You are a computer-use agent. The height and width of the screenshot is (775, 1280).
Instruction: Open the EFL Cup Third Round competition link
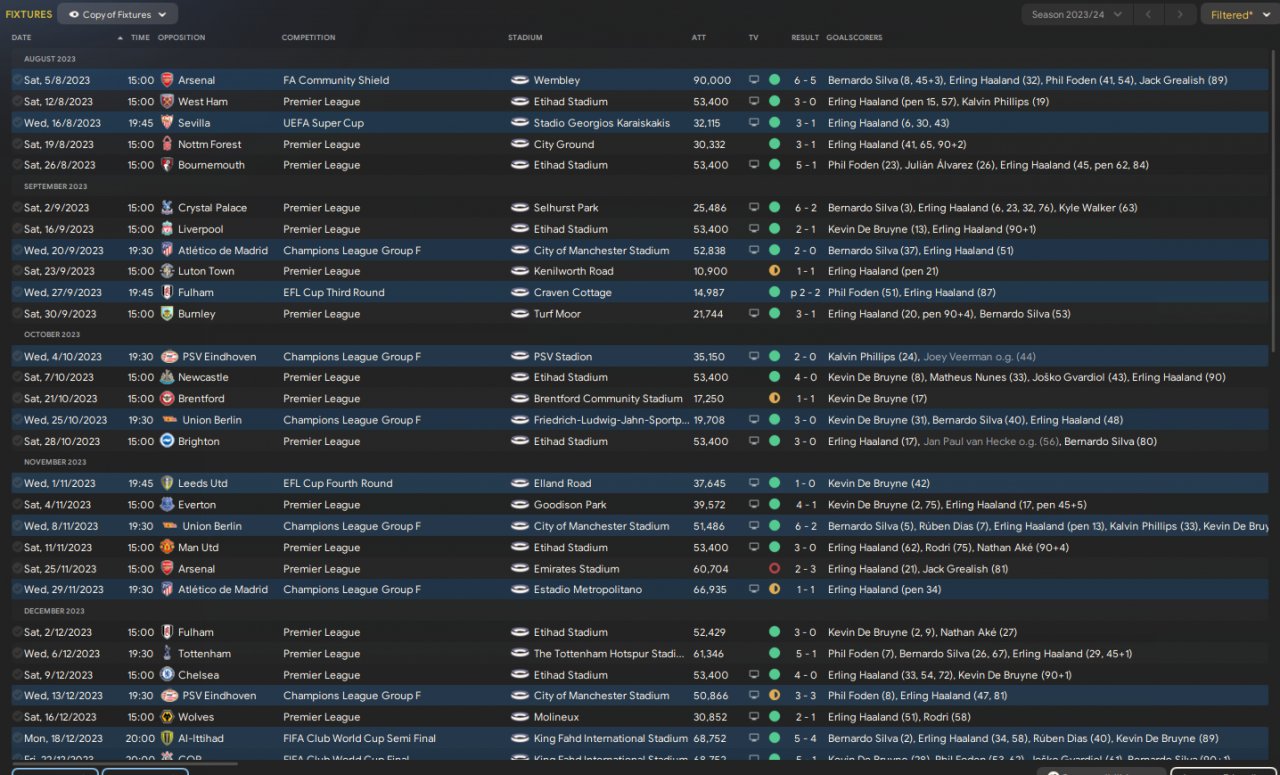(333, 293)
